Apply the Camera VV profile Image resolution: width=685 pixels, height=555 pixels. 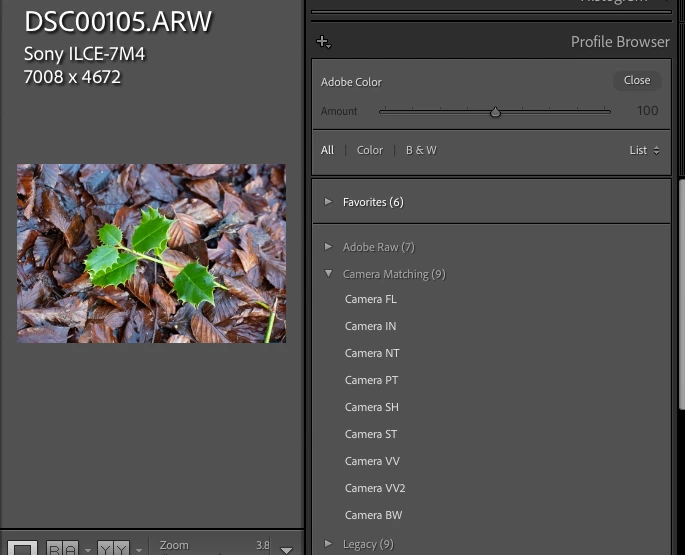click(372, 461)
